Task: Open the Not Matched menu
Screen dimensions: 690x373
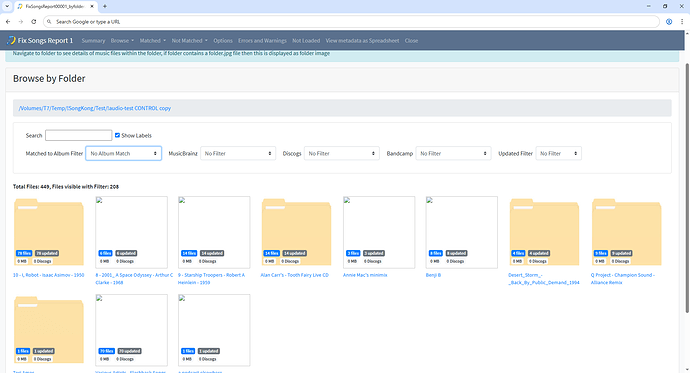Action: click(189, 40)
